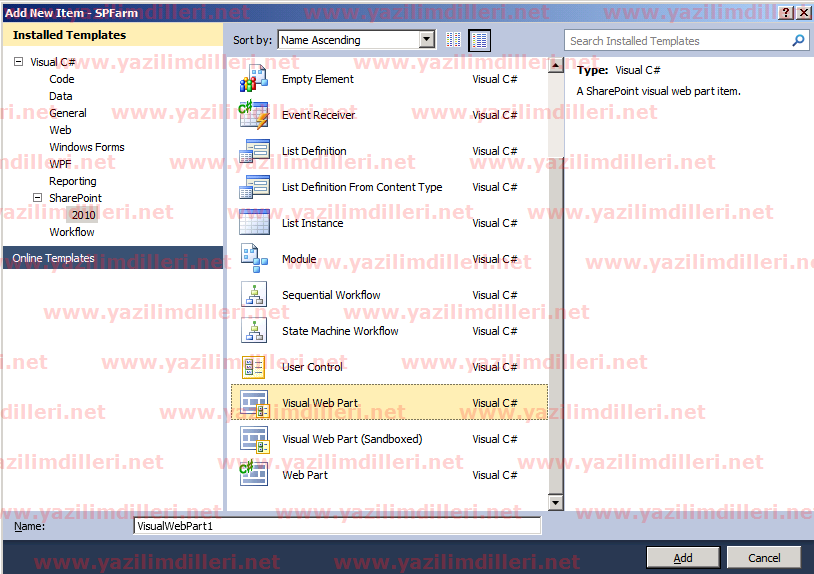Switch to small icons view

[453, 40]
